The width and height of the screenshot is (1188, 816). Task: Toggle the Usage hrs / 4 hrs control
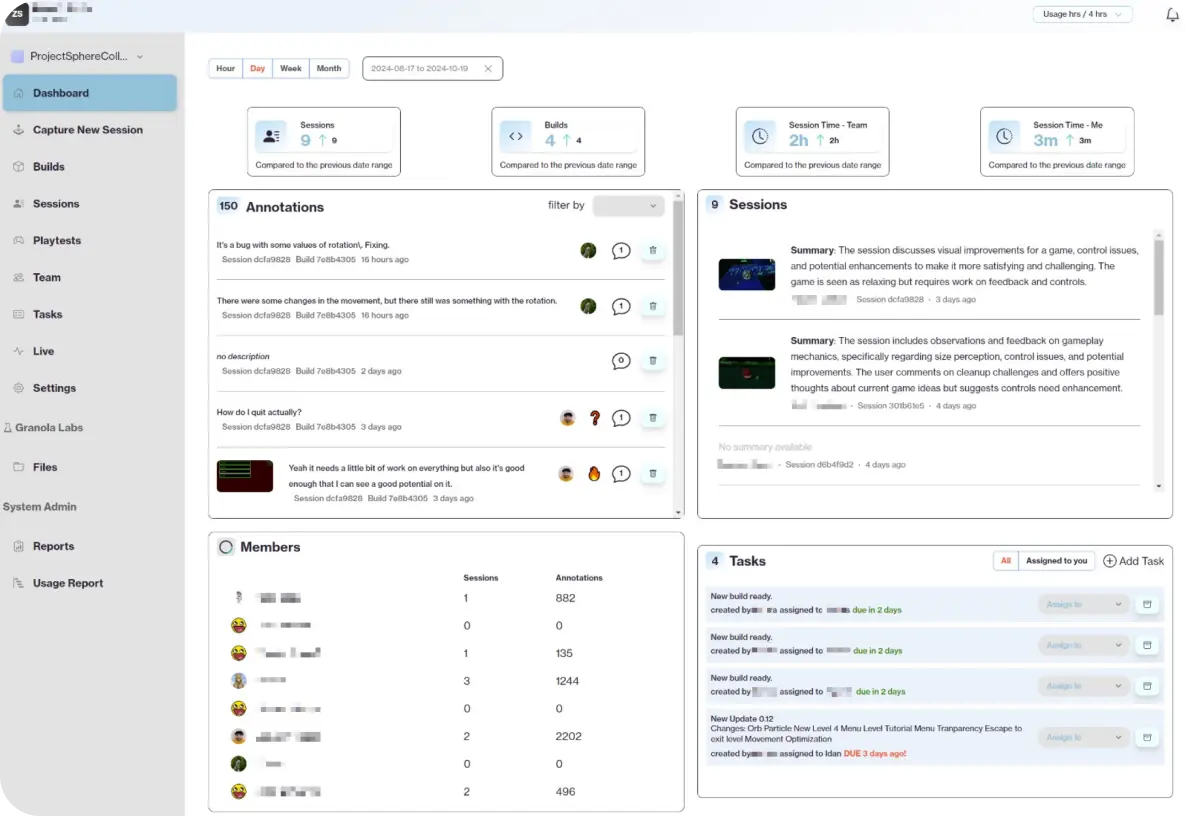(1082, 14)
